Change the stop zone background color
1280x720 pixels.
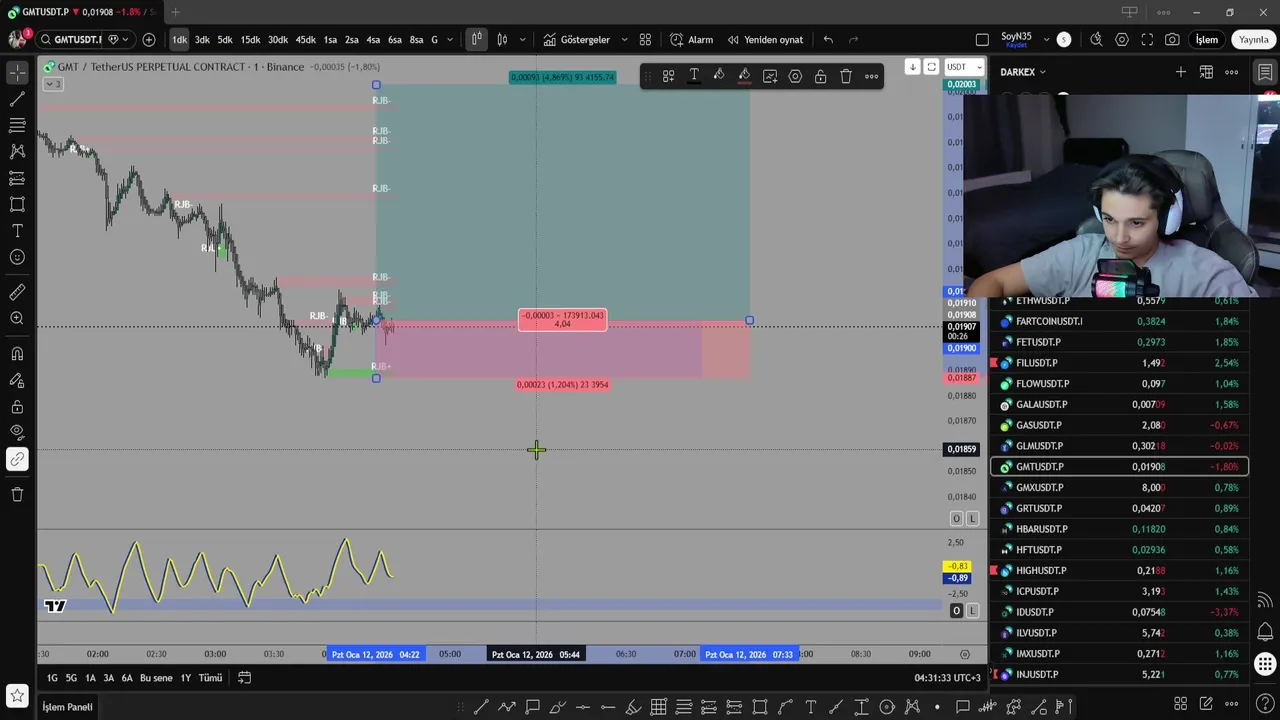point(744,76)
